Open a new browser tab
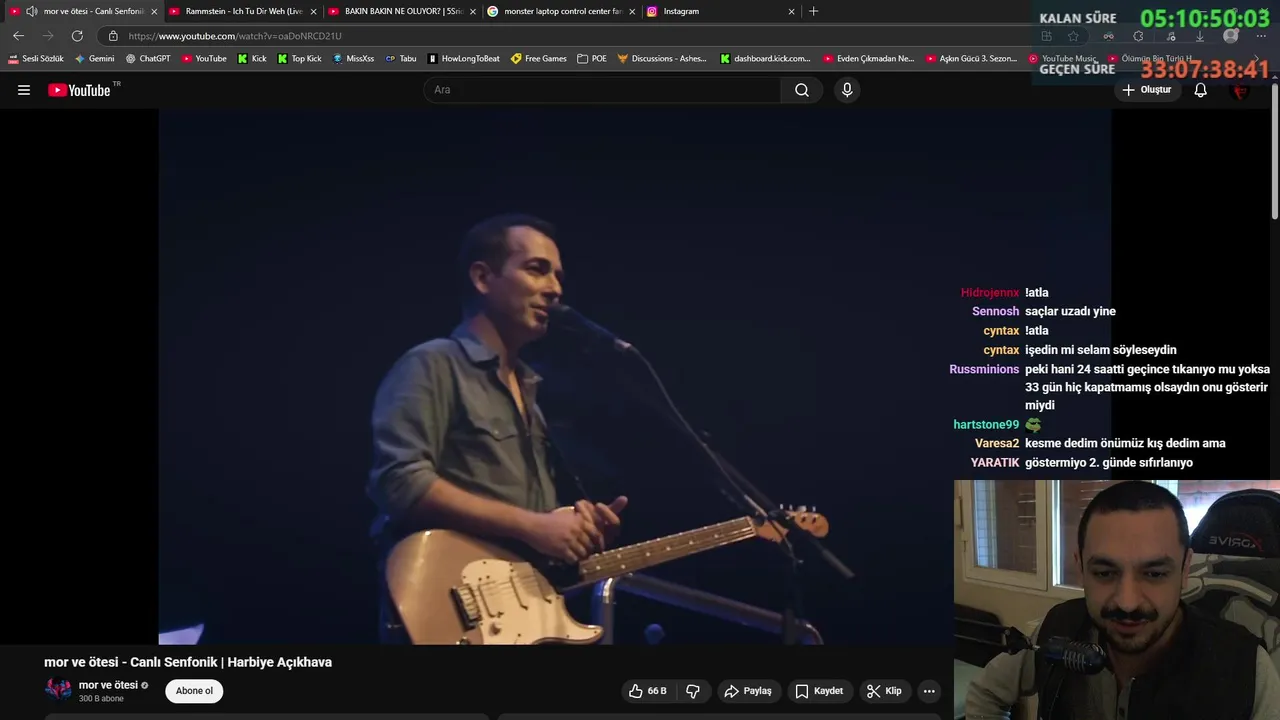The image size is (1280, 720). (813, 11)
